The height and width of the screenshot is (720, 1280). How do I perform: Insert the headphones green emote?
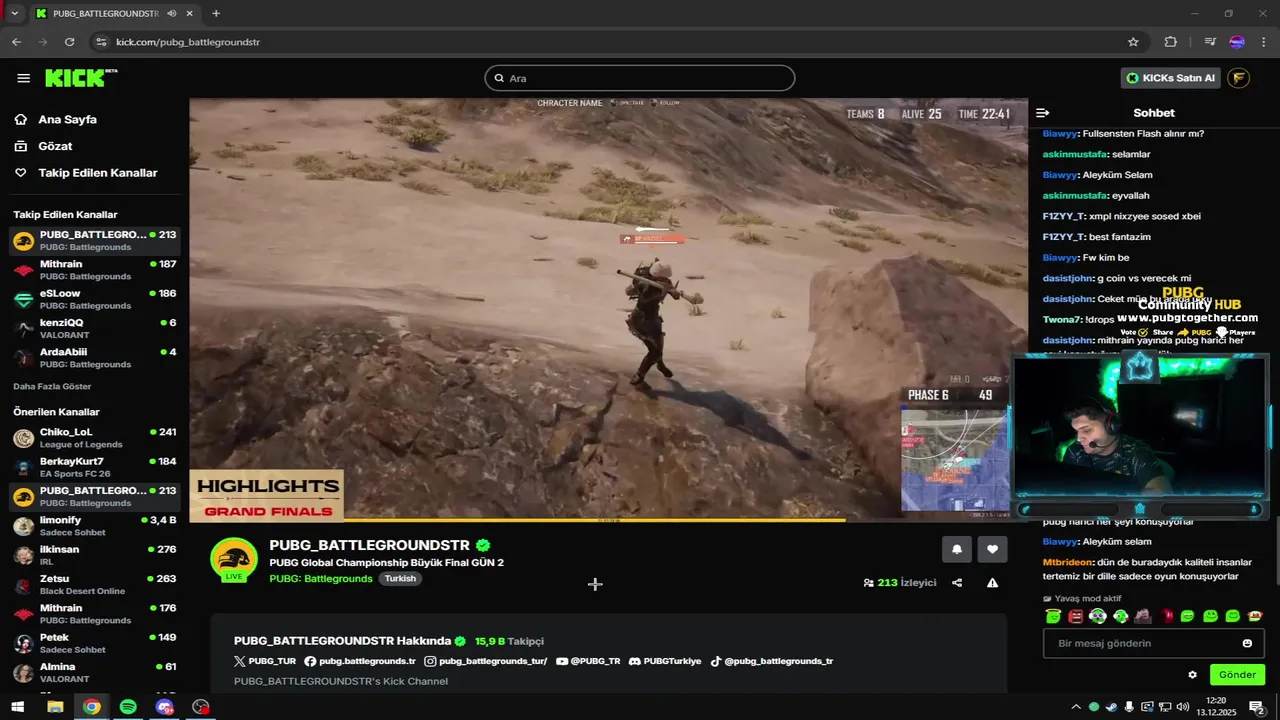[1098, 616]
